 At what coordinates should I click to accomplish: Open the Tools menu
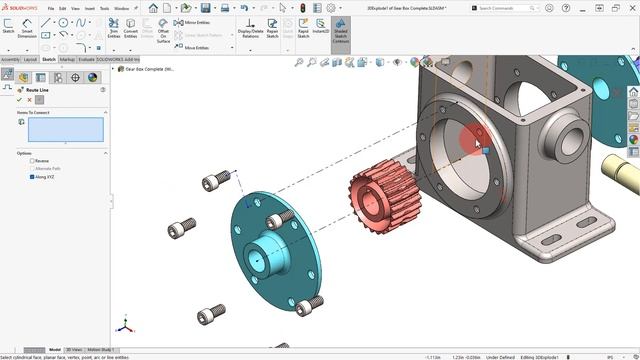[x=104, y=9]
